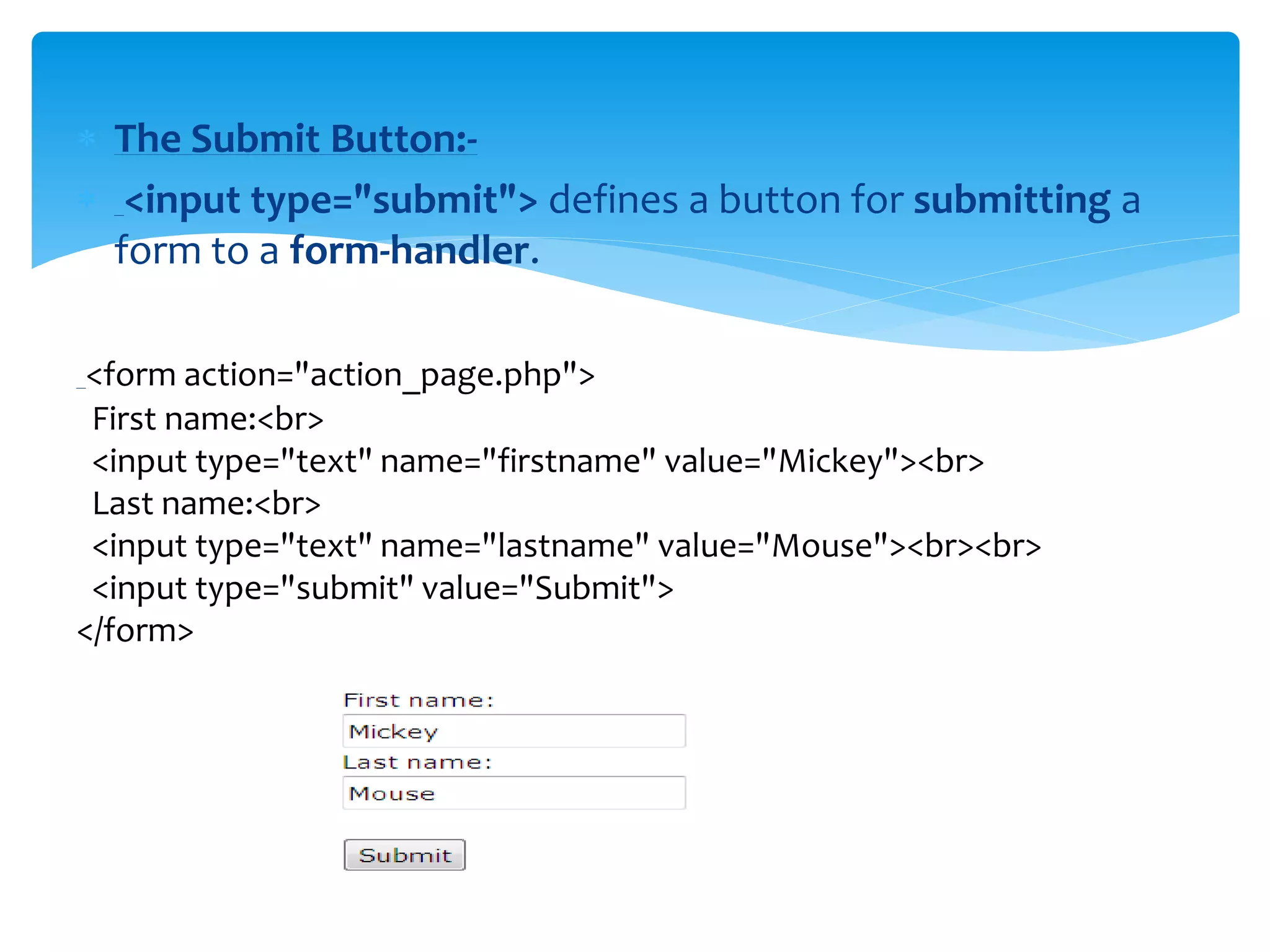Click the 'Last name:' label in form preview
1270x952 pixels.
pos(417,762)
